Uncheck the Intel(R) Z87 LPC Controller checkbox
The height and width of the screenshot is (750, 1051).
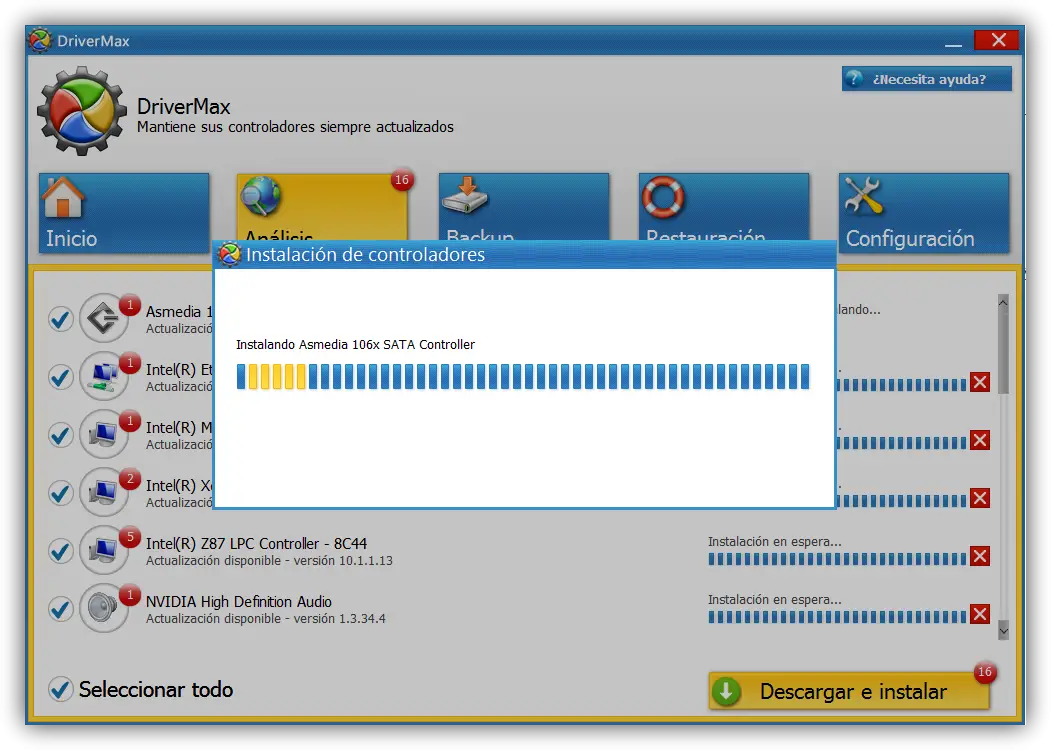(60, 551)
